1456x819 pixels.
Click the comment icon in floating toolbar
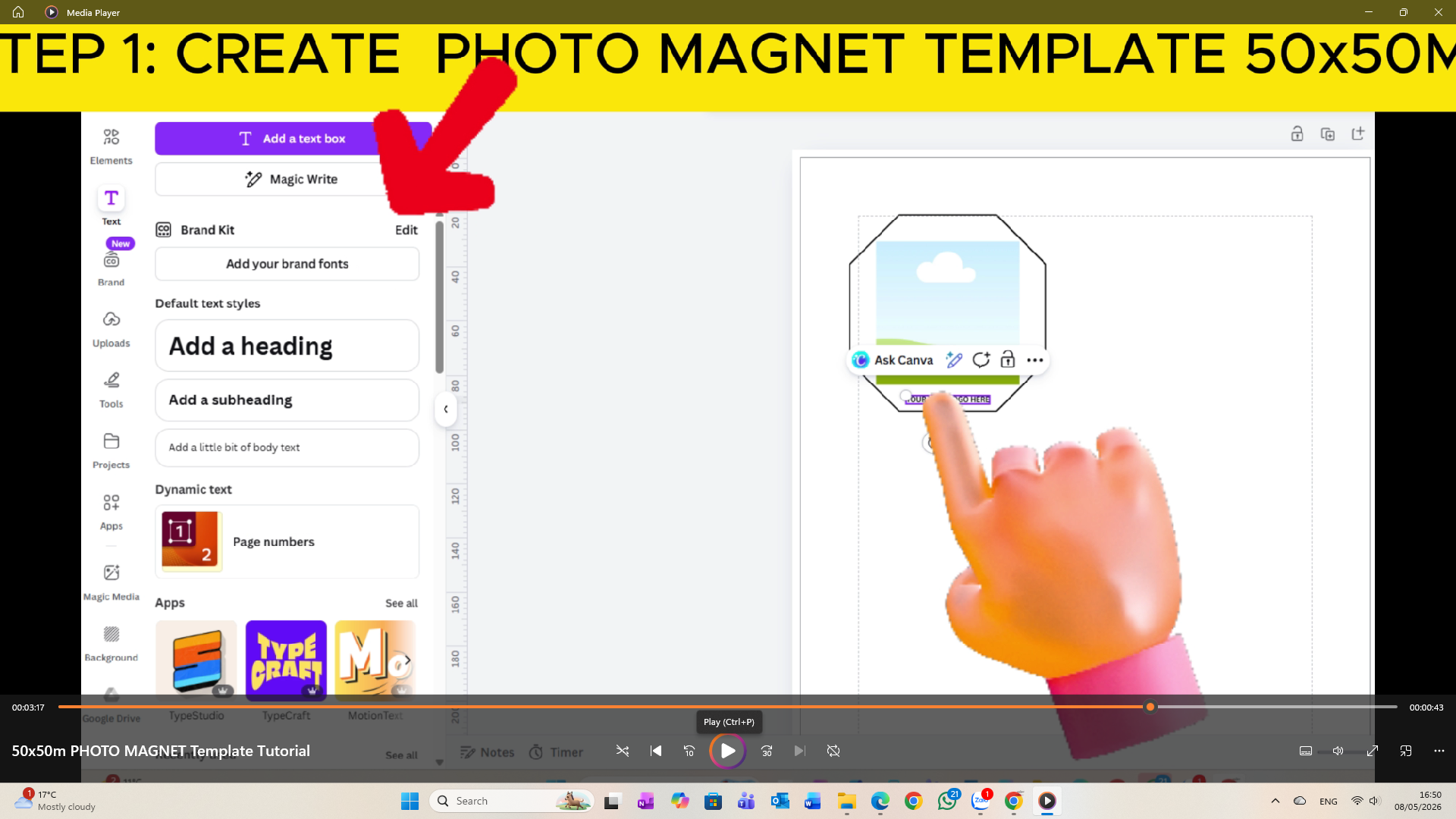[x=981, y=360]
